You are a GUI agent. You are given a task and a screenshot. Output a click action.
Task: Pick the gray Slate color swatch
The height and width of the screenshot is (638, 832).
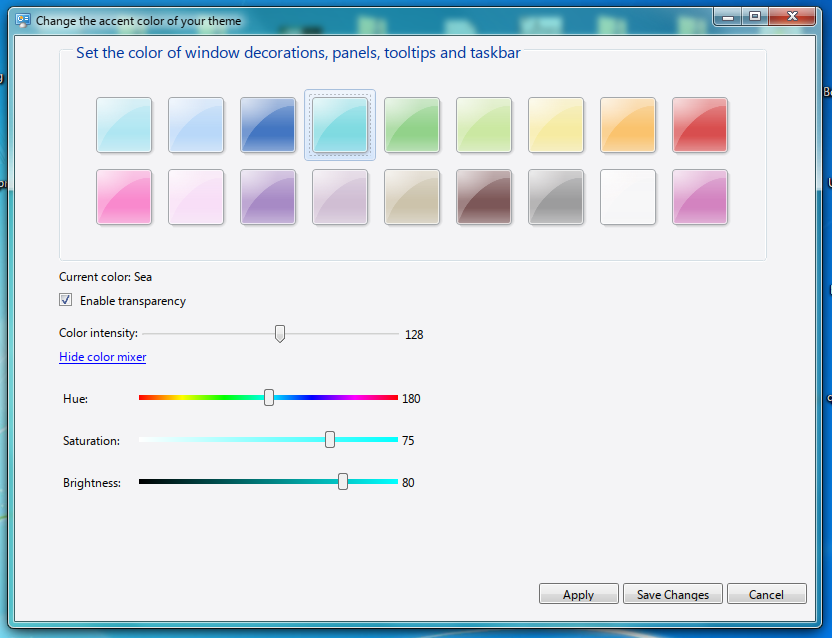[x=556, y=197]
